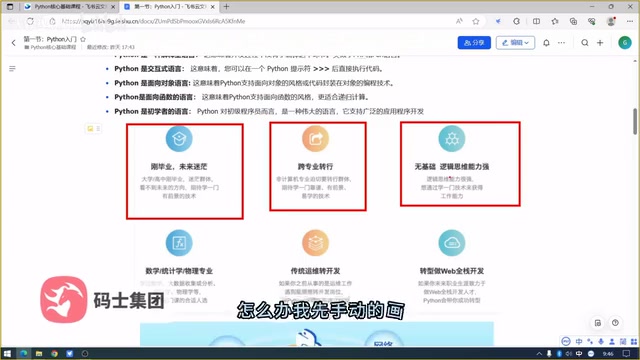Close the Python核心基础课程 tab
The image size is (640, 360).
click(x=113, y=7)
